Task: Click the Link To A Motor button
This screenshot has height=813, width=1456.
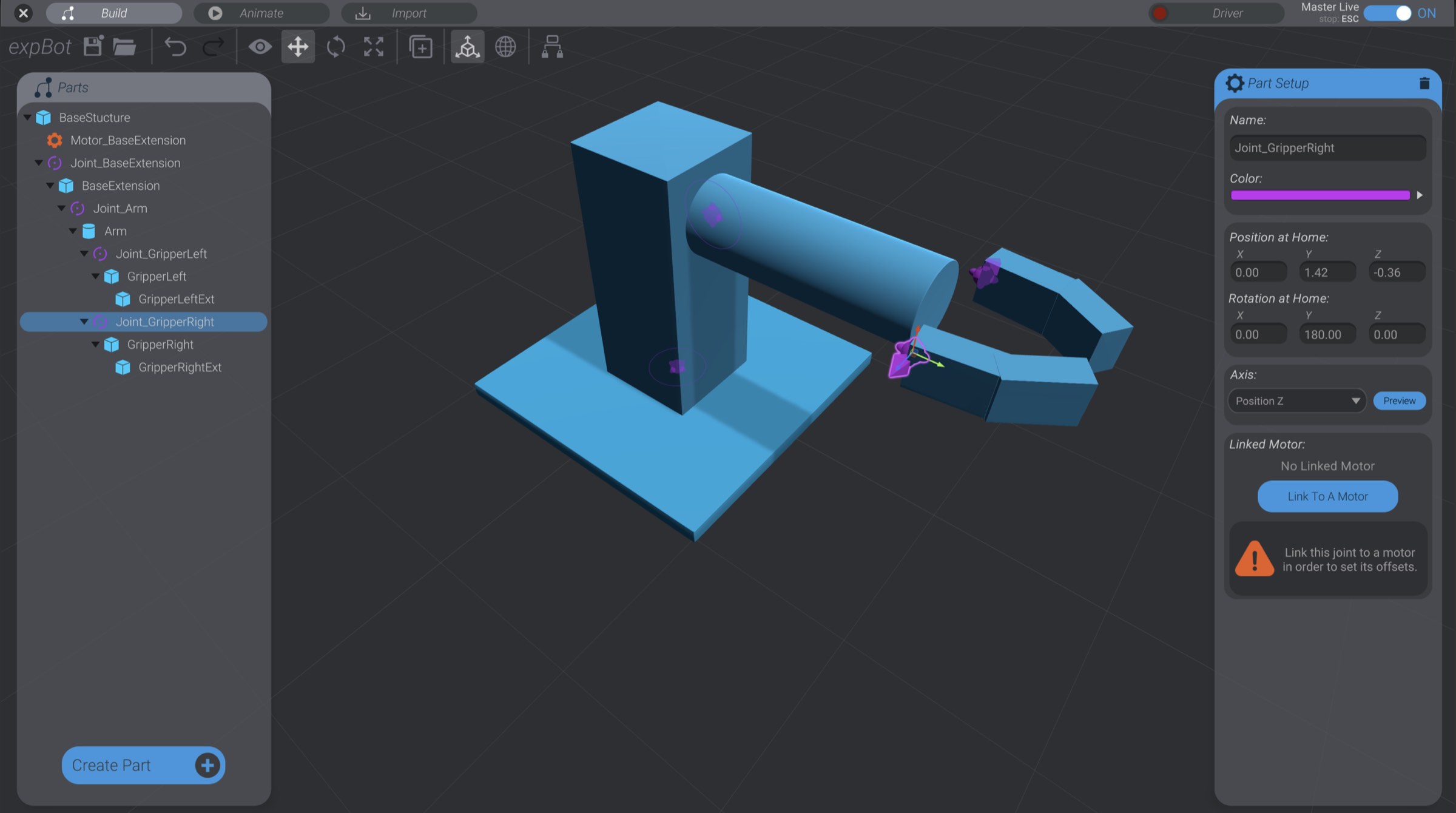Action: [x=1327, y=496]
